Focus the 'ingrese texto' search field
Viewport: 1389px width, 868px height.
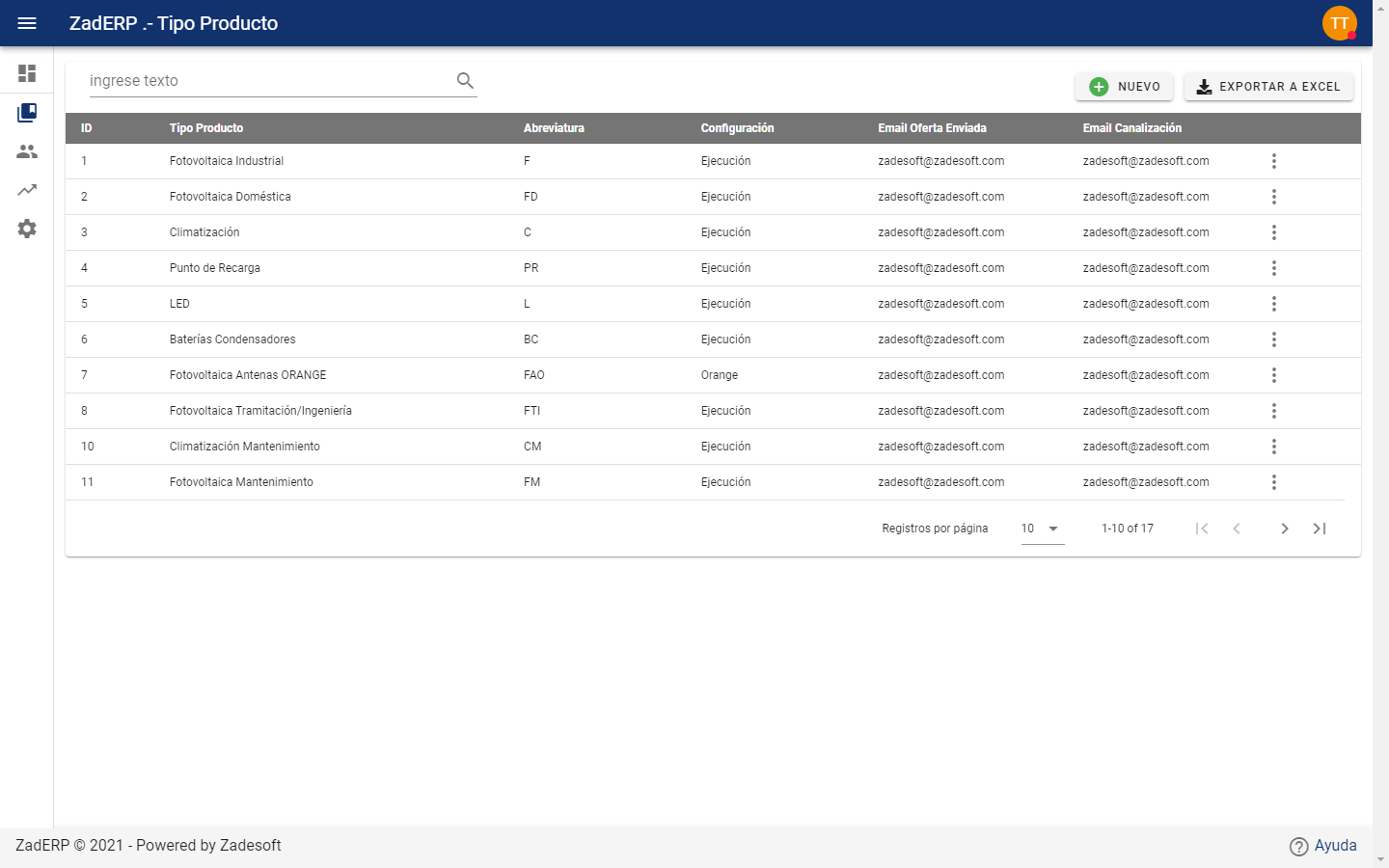coord(270,81)
